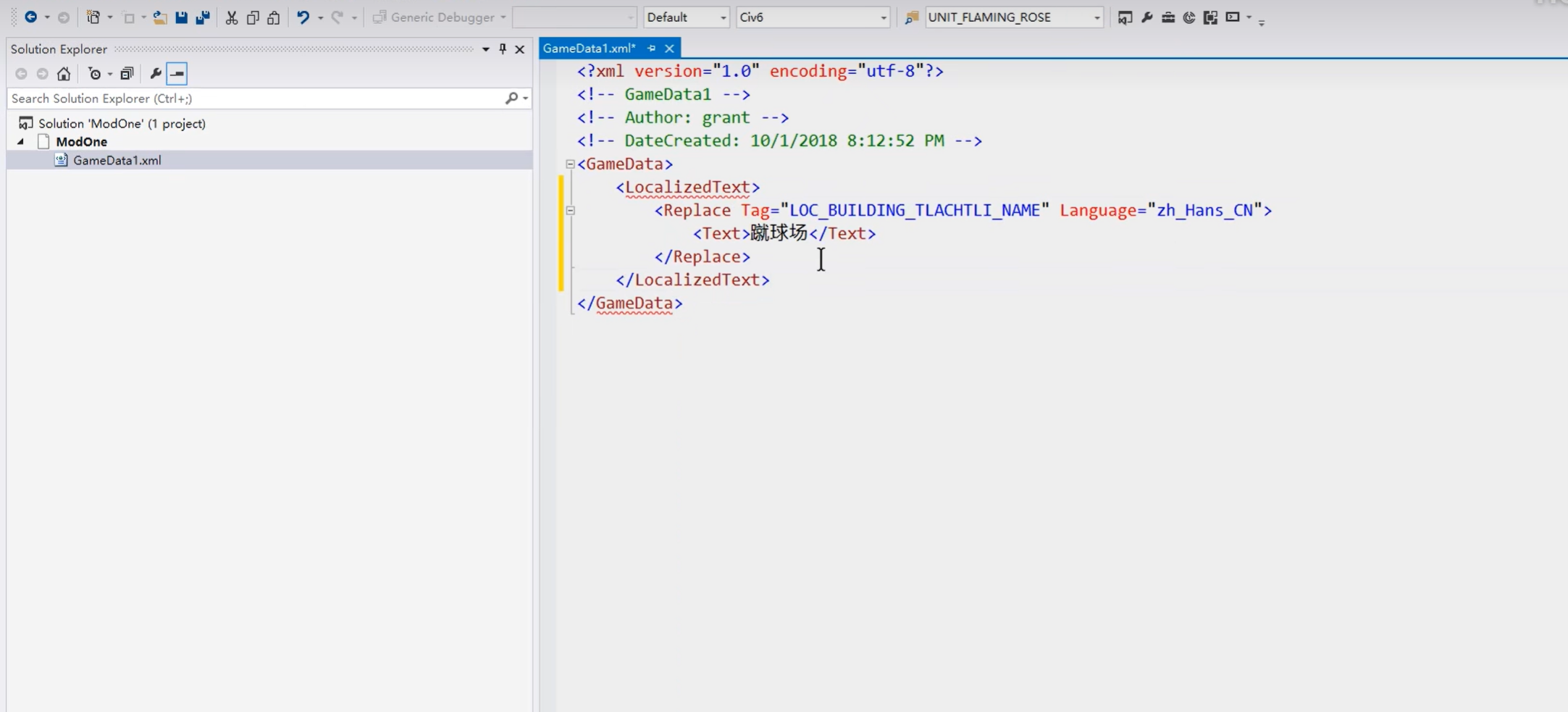The image size is (1568, 712).
Task: Click the Find in Files icon
Action: [912, 17]
